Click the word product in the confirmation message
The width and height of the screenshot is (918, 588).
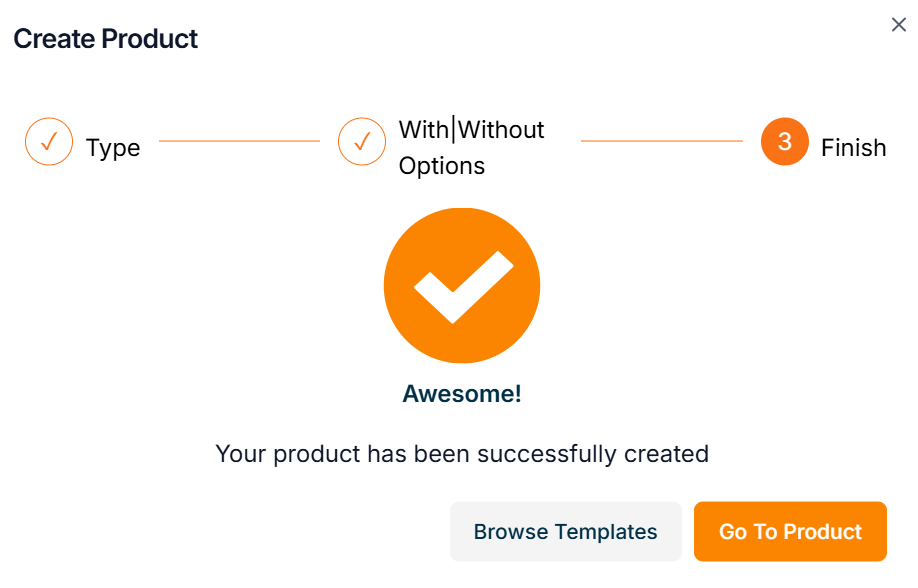[317, 454]
